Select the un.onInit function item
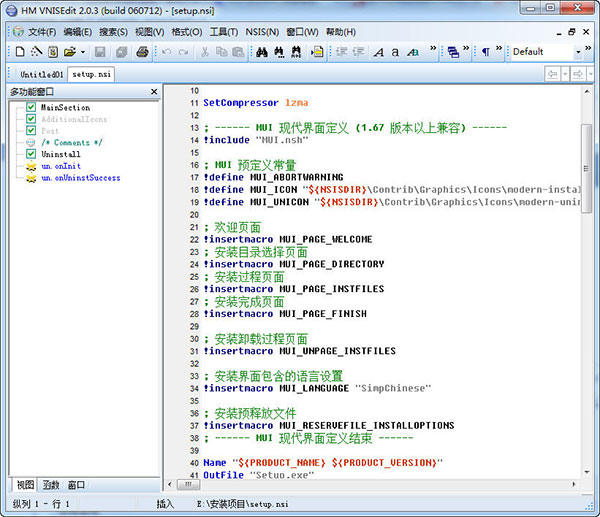Viewport: 600px width, 517px height. [x=60, y=167]
